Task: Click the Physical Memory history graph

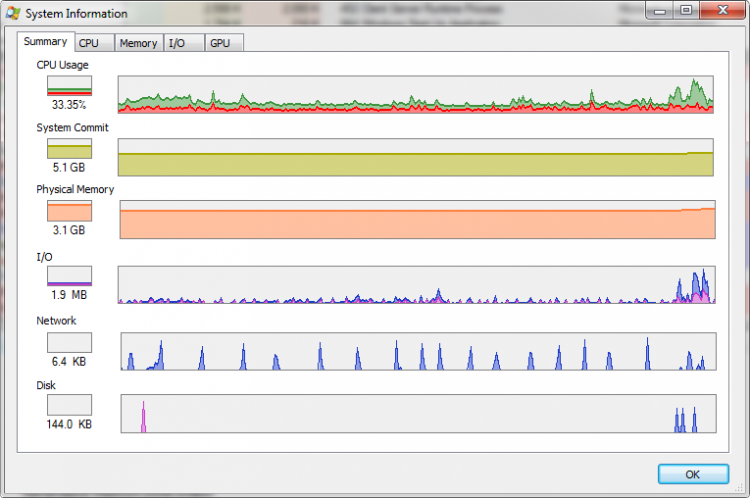Action: coord(418,220)
